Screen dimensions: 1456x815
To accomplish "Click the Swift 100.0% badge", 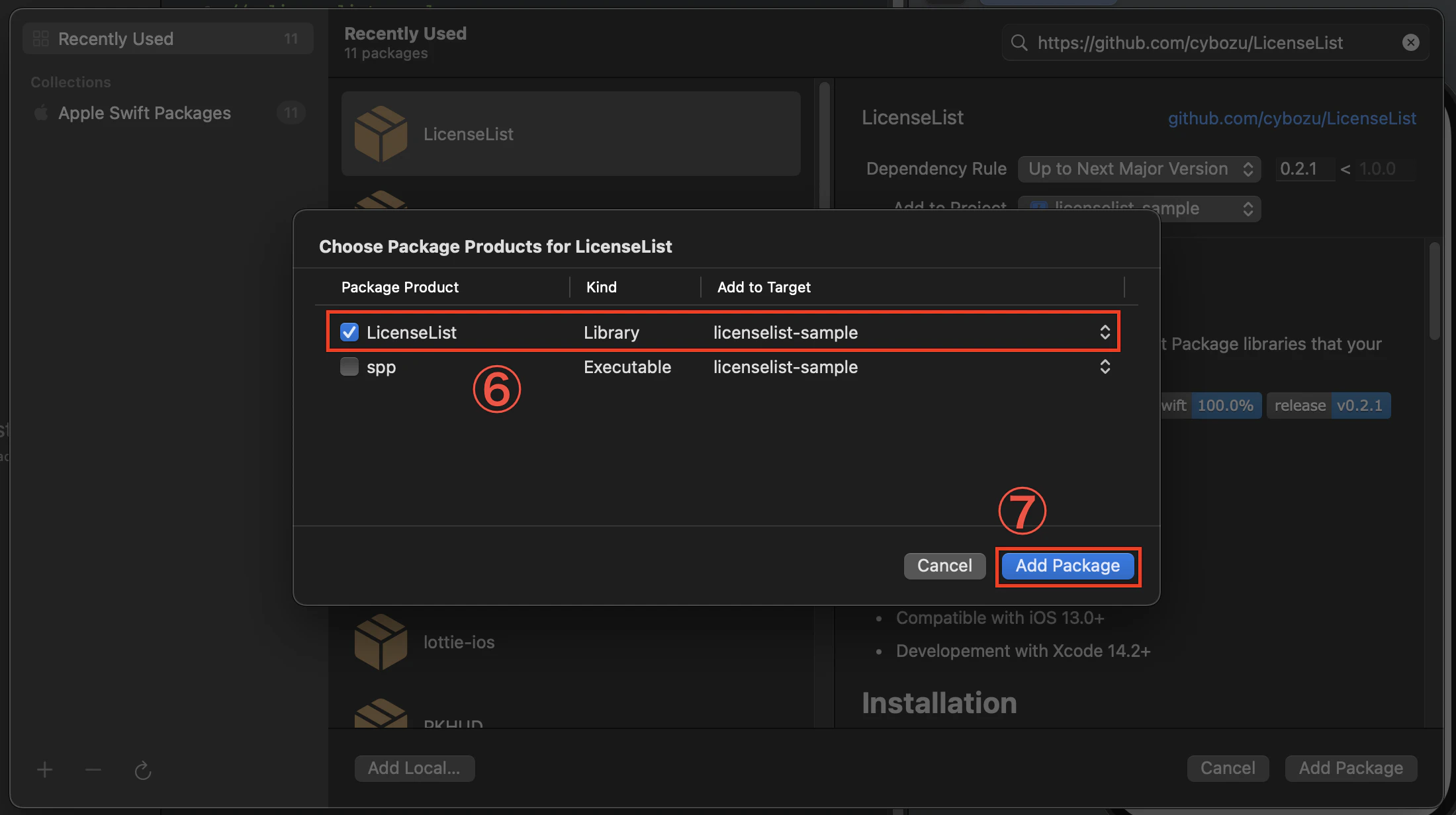I will [x=1211, y=406].
